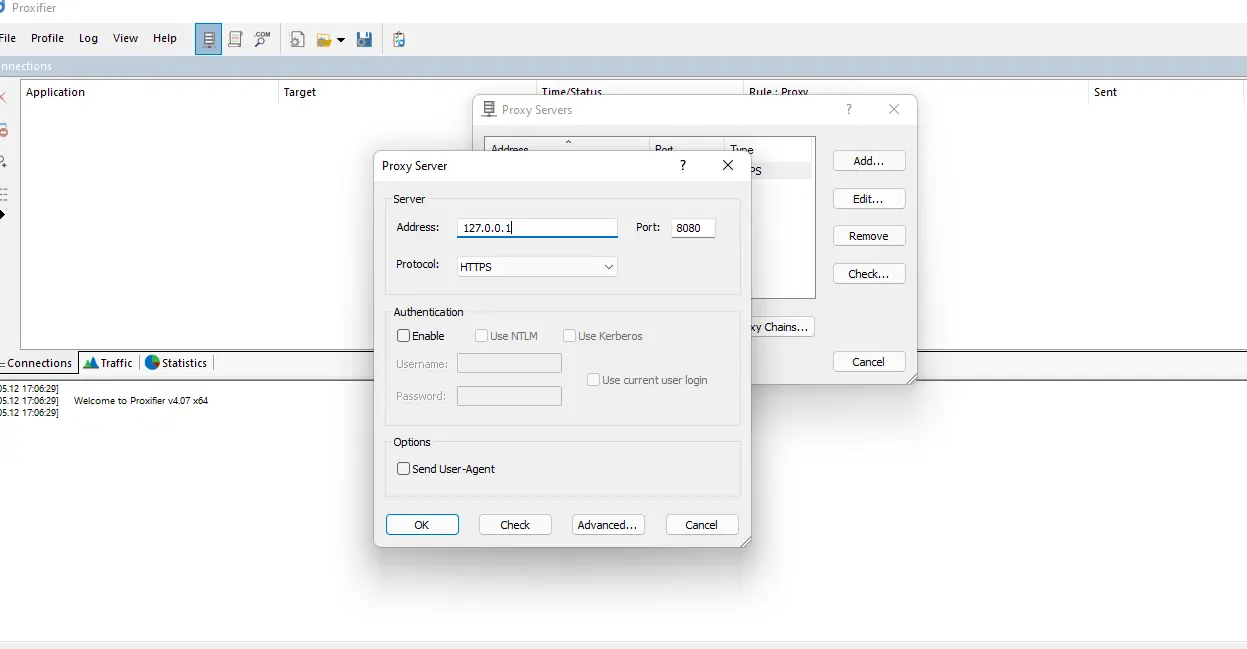Click the help question mark in Proxy Server dialog

point(683,166)
